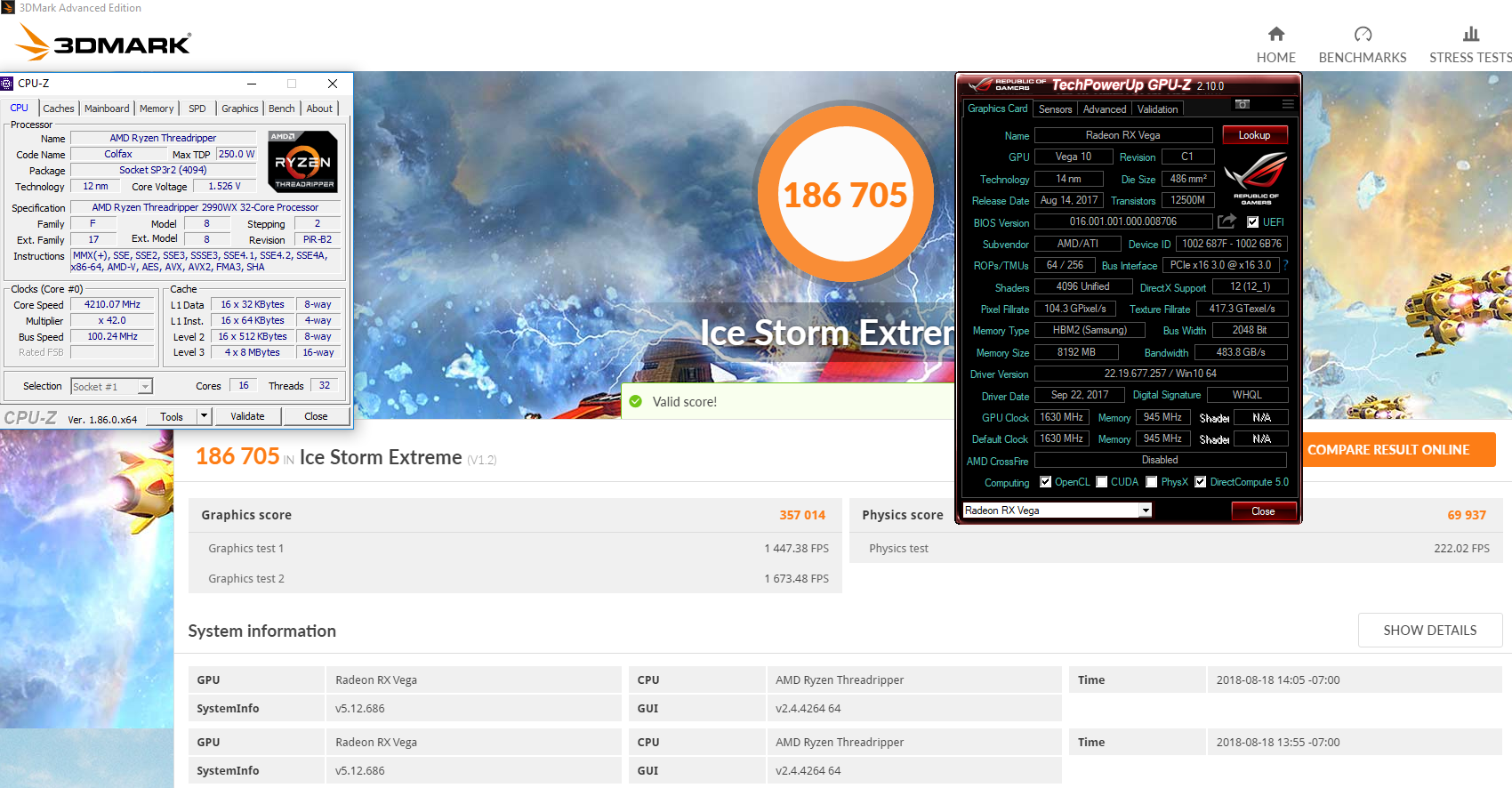Open the About tab in CPU-Z
Image resolution: width=1512 pixels, height=788 pixels.
[319, 109]
